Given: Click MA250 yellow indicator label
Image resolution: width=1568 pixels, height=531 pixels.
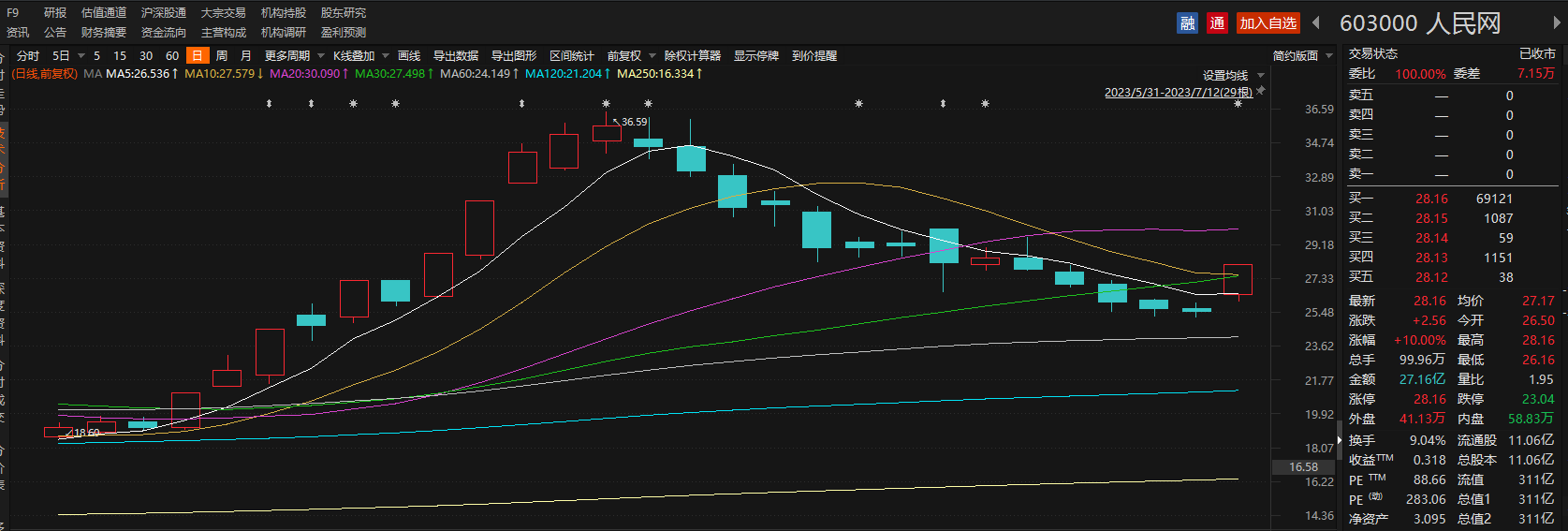Looking at the screenshot, I should point(660,73).
